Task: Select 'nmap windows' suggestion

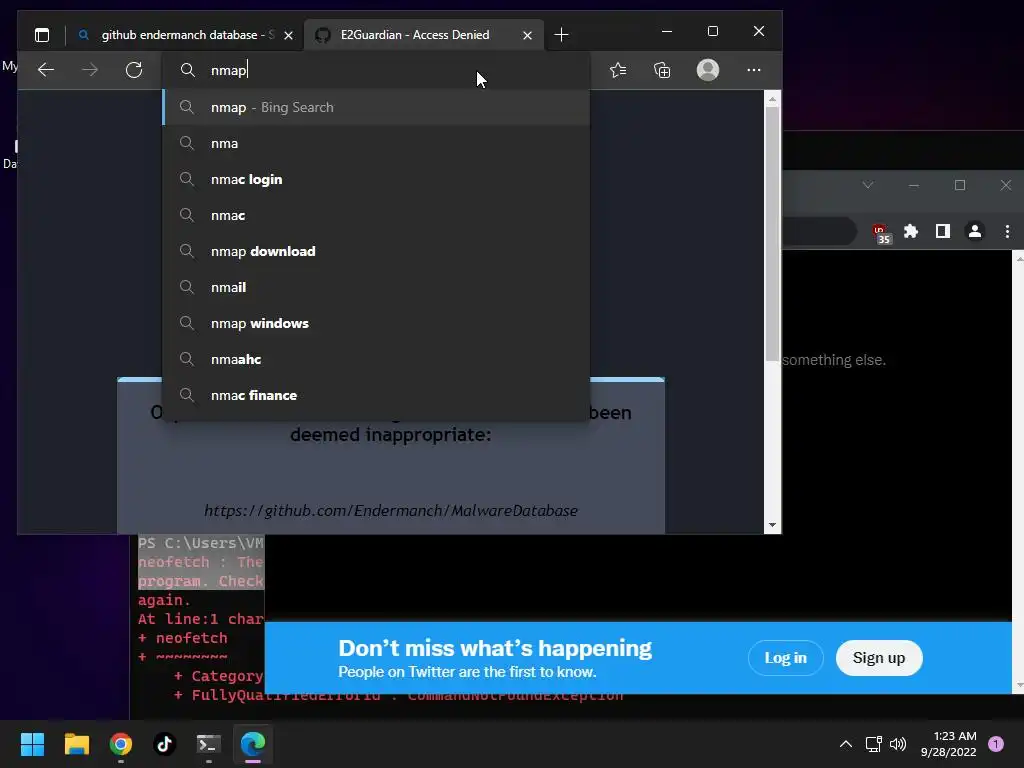Action: click(376, 323)
